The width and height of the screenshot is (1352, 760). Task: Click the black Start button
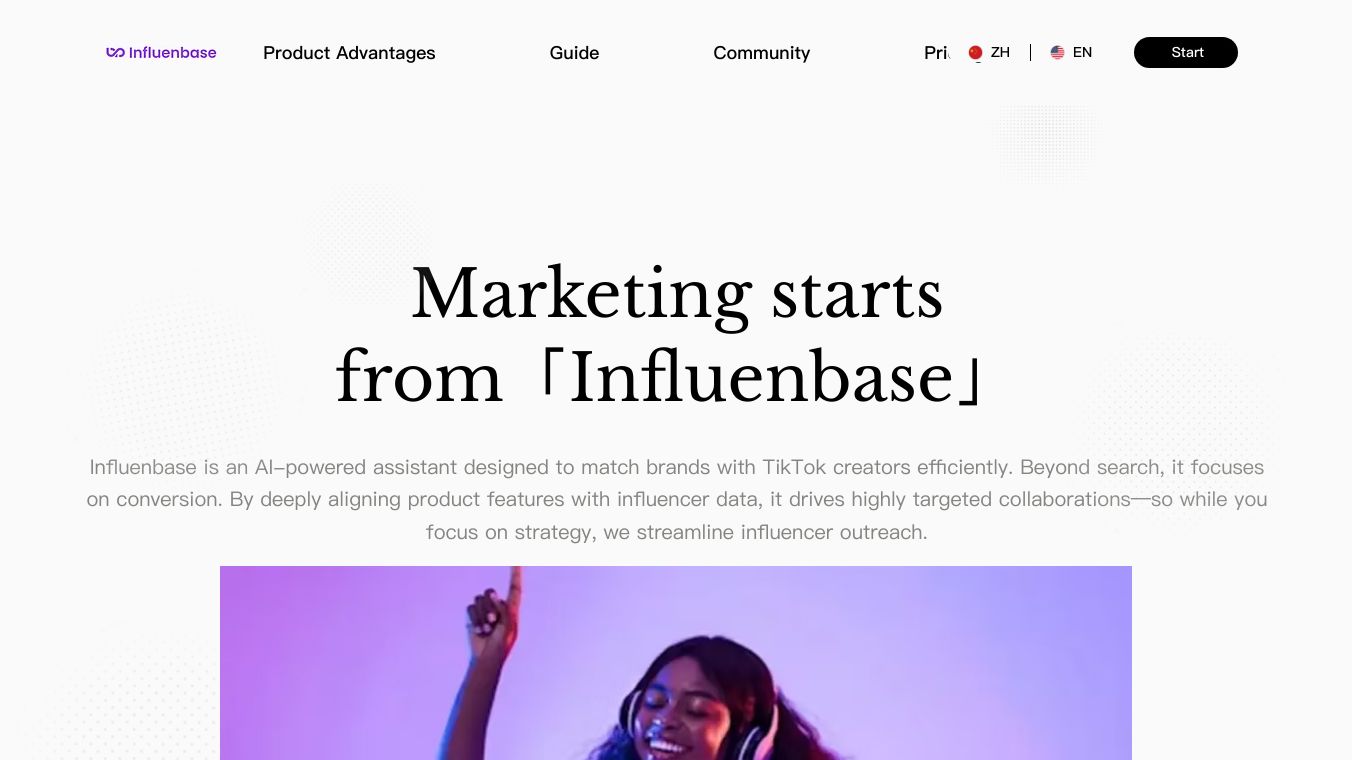click(1186, 53)
